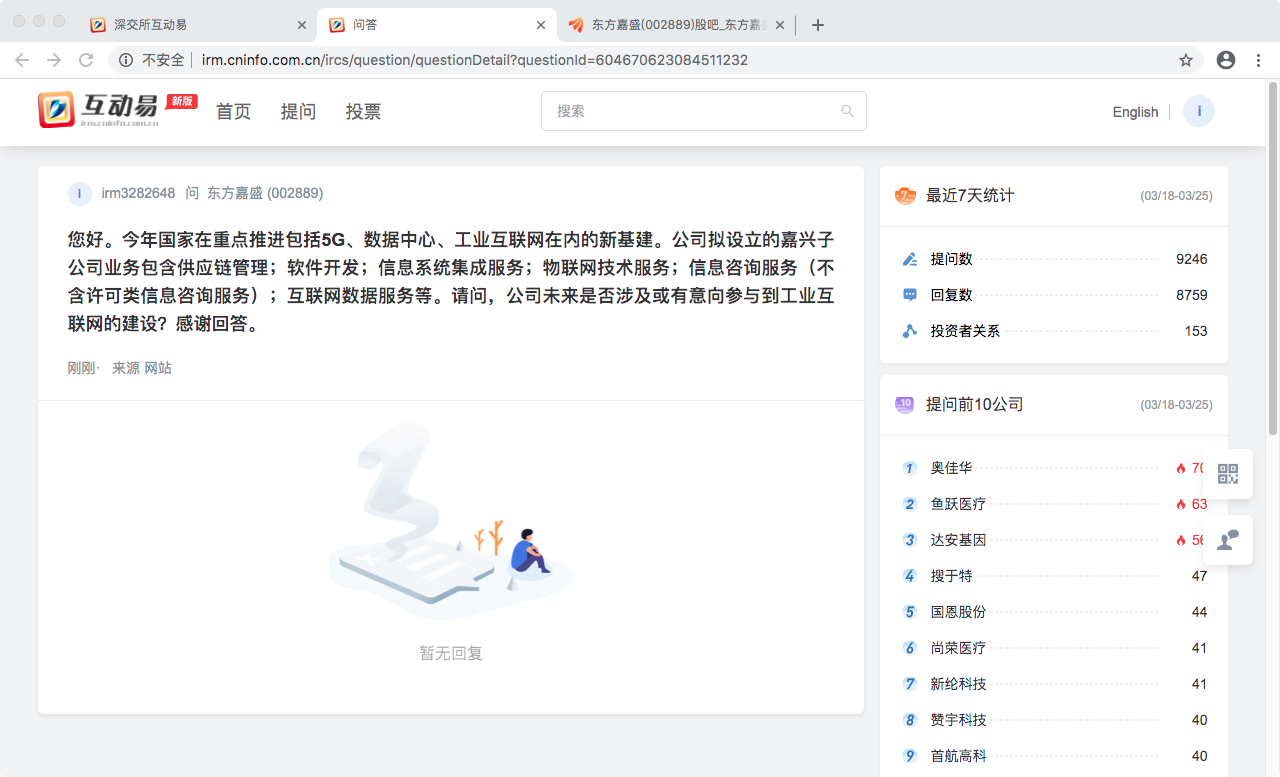The height and width of the screenshot is (777, 1280).
Task: Open 首航高科 in top 10 list
Action: tap(959, 756)
